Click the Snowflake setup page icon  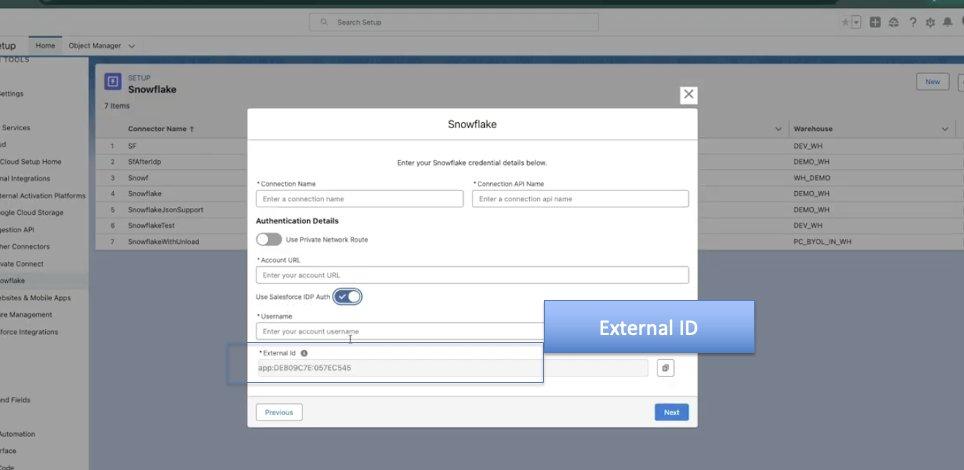113,82
